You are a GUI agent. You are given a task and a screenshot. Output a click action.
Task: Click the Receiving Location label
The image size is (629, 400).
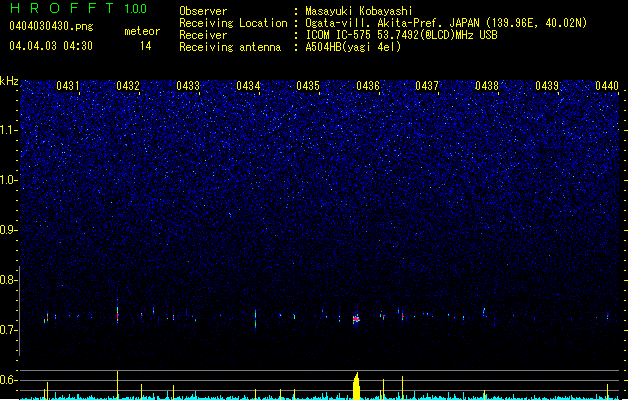point(233,23)
